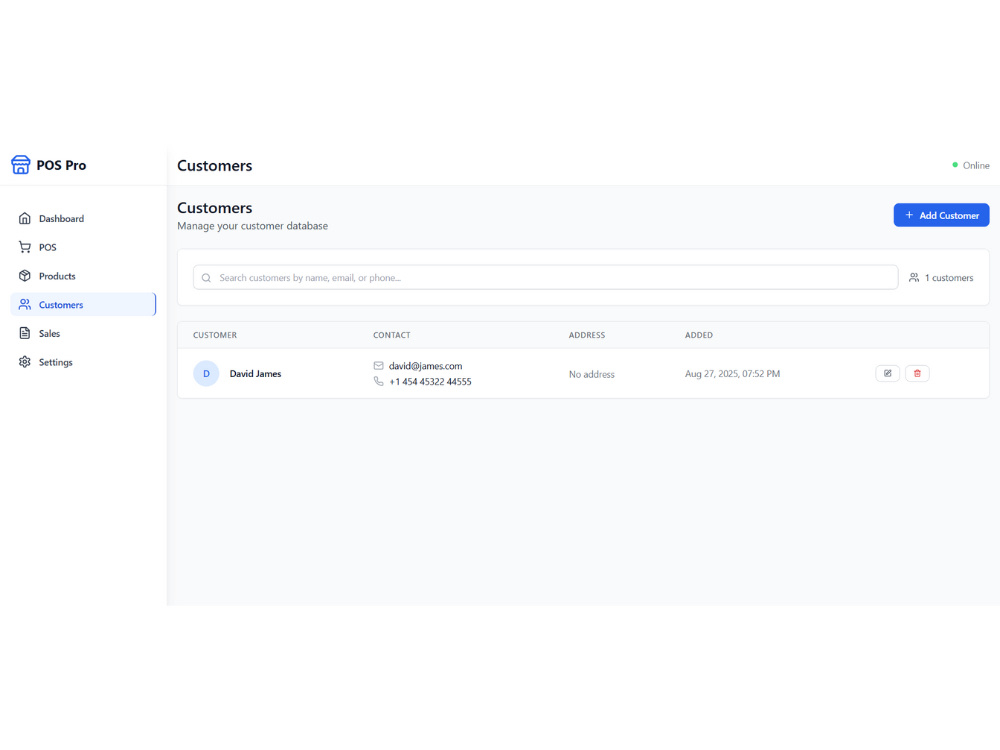This screenshot has width=1000, height=750.
Task: Click the email envelope icon
Action: (x=378, y=365)
